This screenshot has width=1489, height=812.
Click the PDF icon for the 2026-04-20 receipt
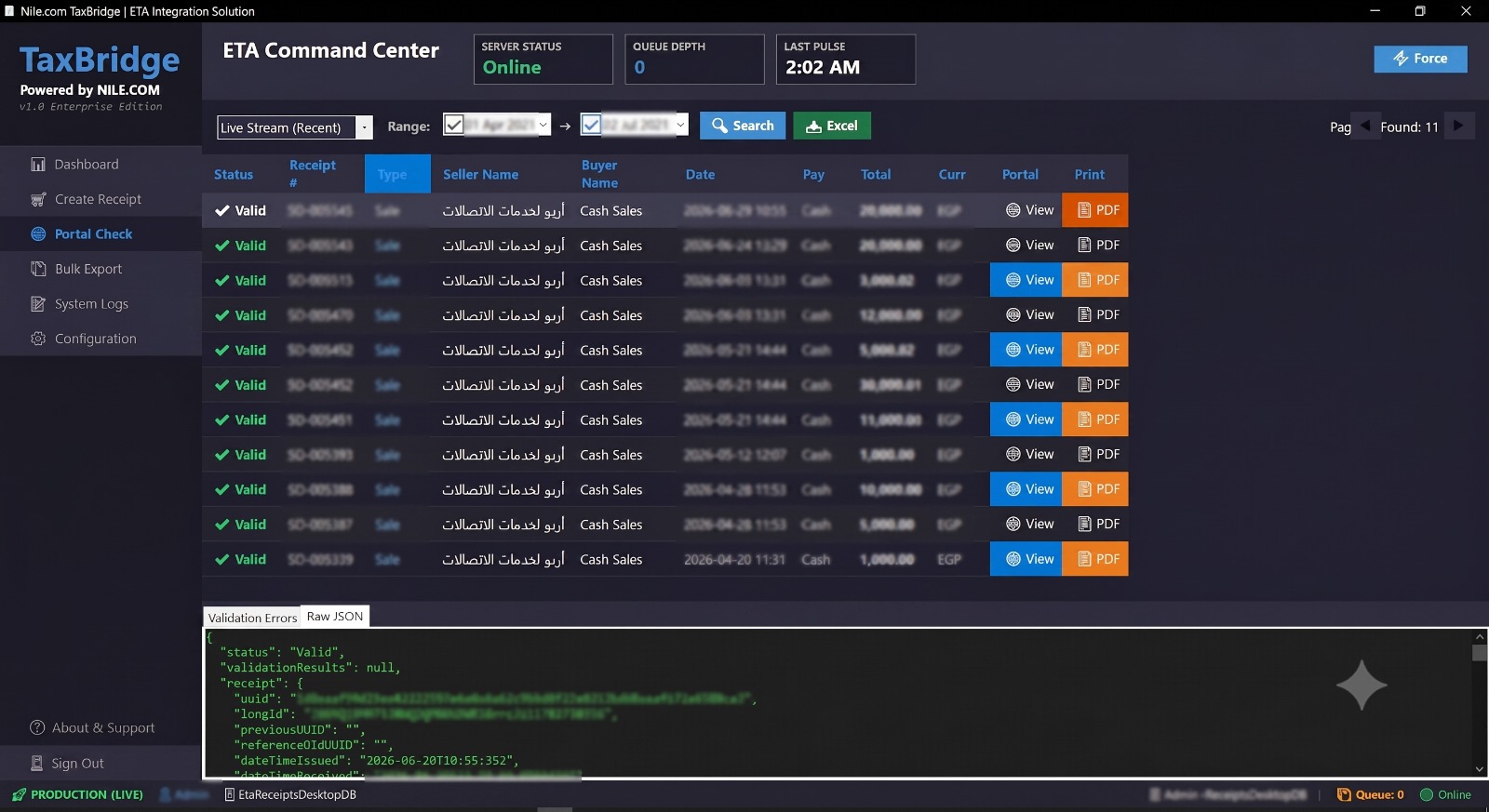(x=1084, y=559)
